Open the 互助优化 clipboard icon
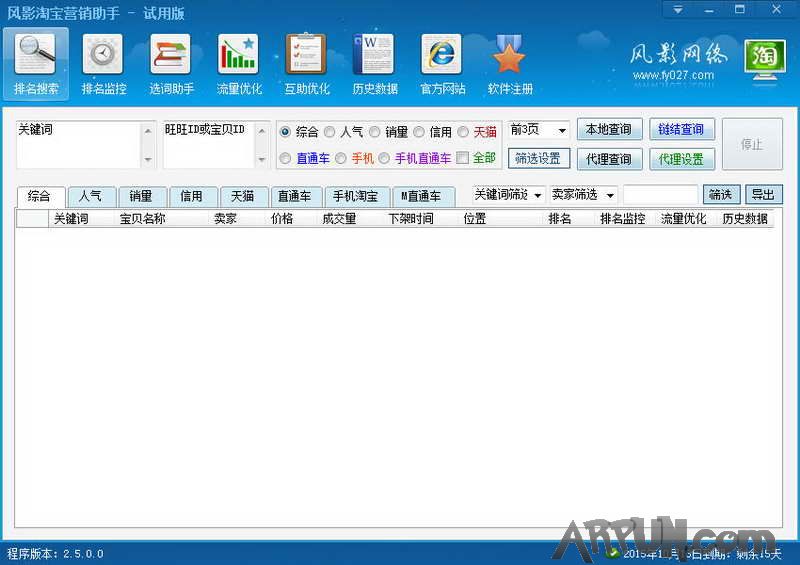This screenshot has width=800, height=565. (x=306, y=54)
